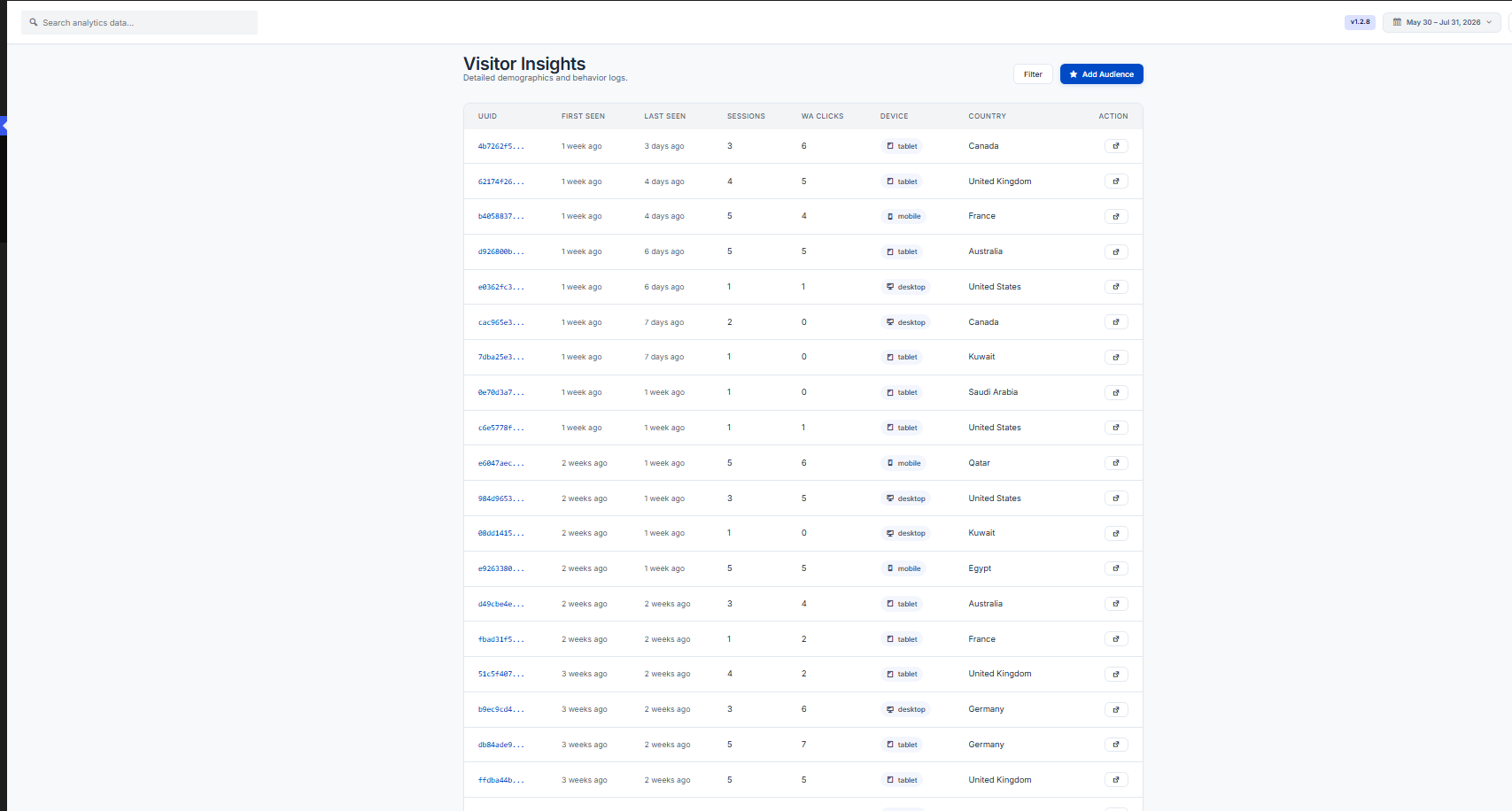Image resolution: width=1512 pixels, height=811 pixels.
Task: Click WA clicks value 7 in db84ade9 row
Action: (804, 745)
